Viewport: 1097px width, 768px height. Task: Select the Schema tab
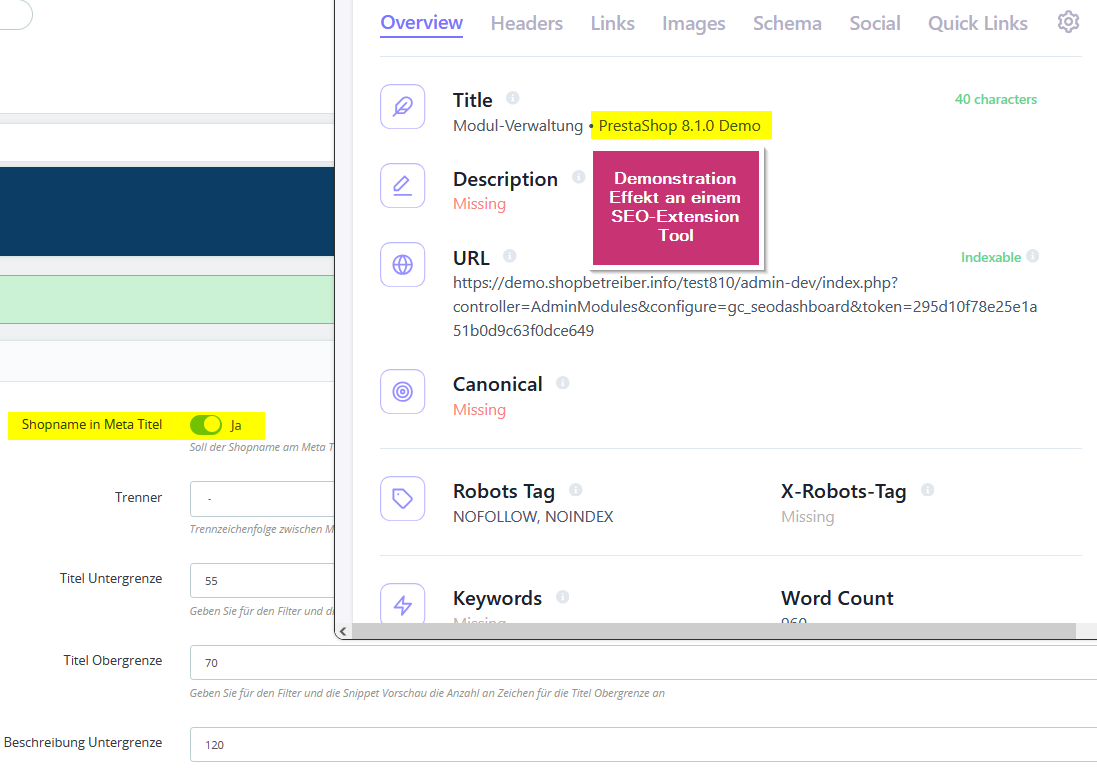(x=787, y=23)
